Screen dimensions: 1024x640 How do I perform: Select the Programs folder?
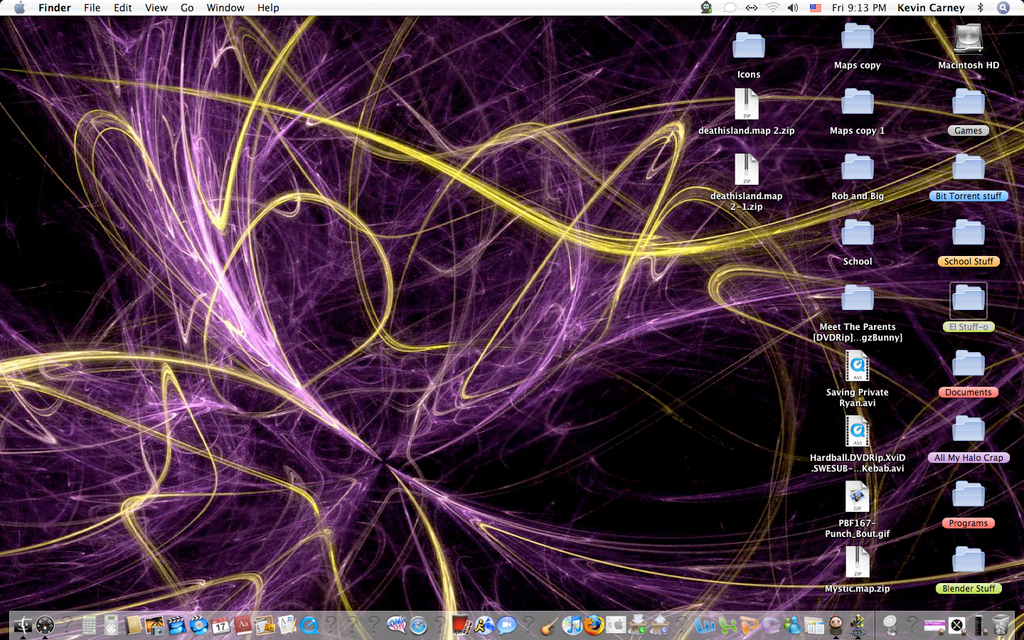(968, 494)
